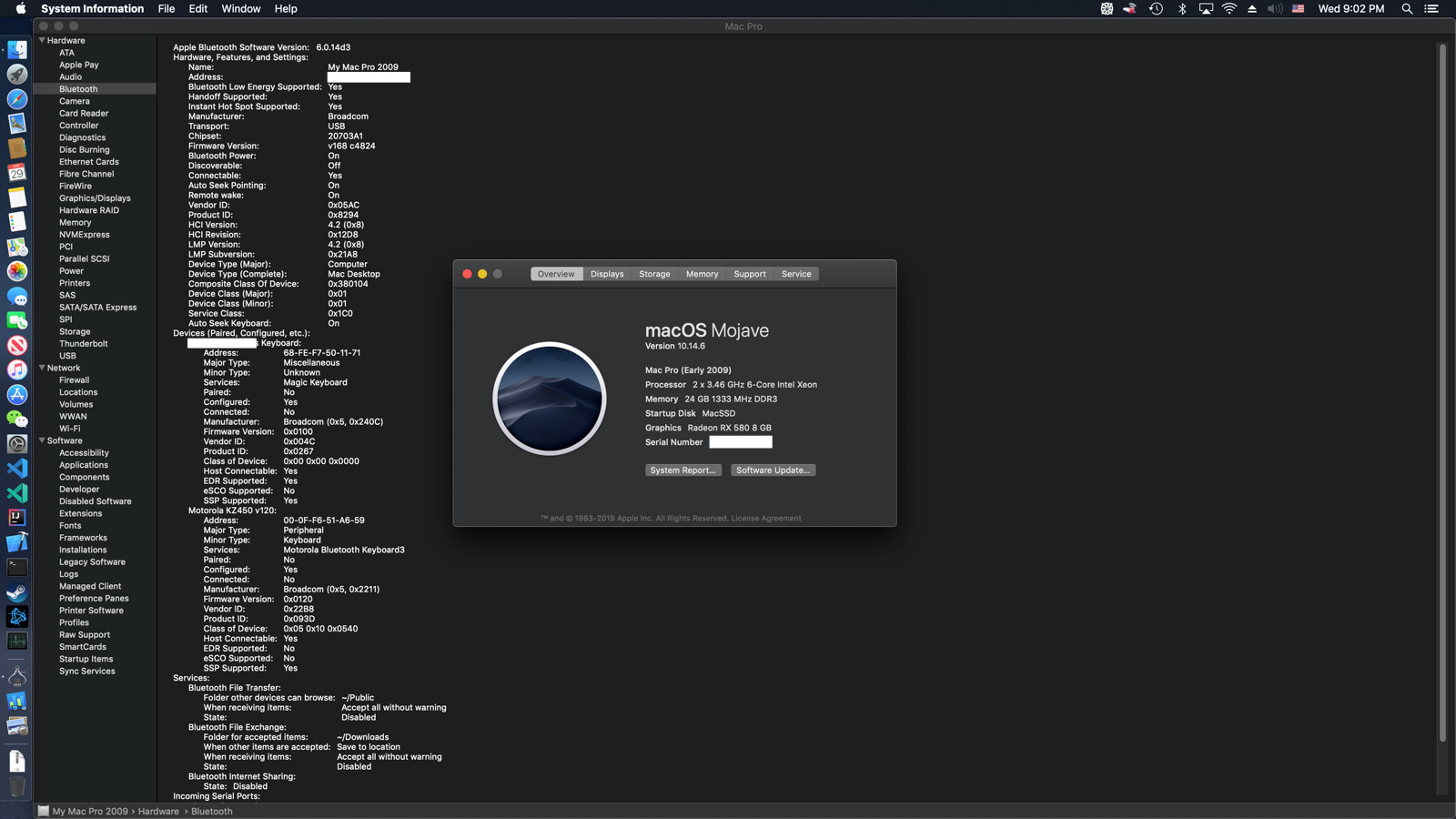The height and width of the screenshot is (819, 1456).
Task: Open Visual Studio Code from dock
Action: pyautogui.click(x=17, y=468)
